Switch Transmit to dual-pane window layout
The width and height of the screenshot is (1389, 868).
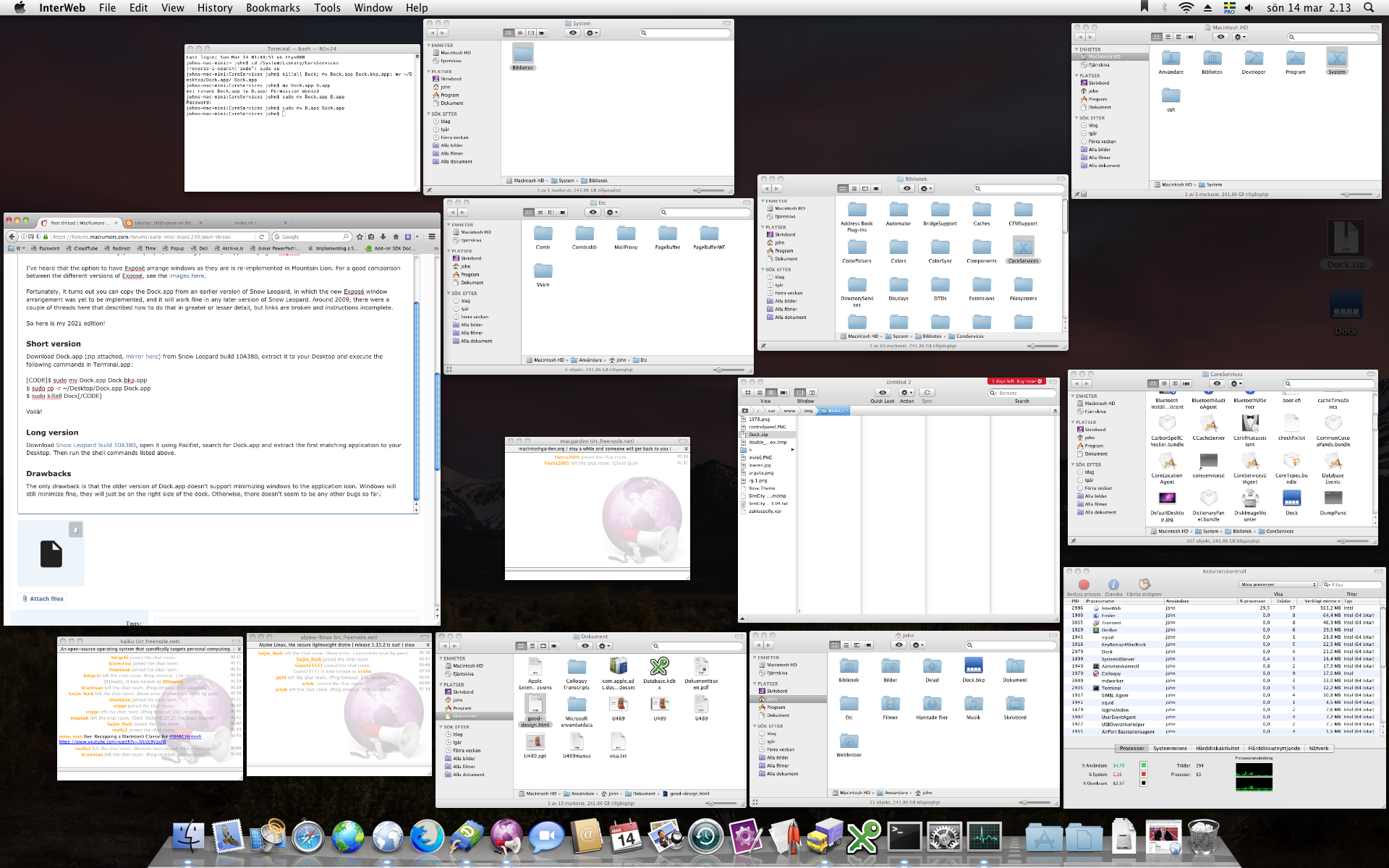coord(812,393)
